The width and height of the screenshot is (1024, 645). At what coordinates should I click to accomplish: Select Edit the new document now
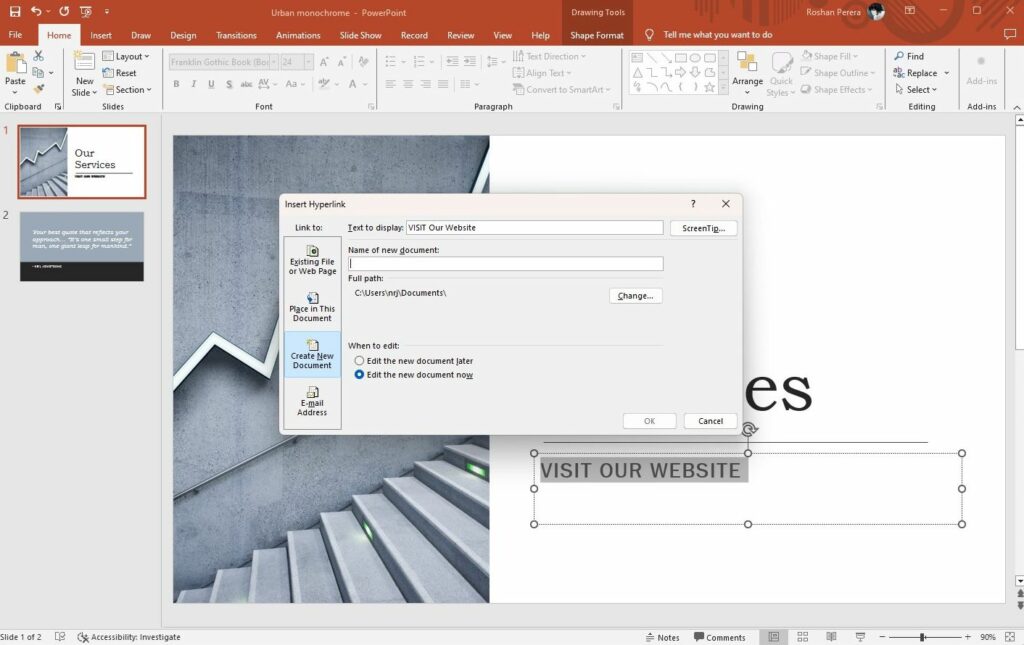[x=360, y=375]
